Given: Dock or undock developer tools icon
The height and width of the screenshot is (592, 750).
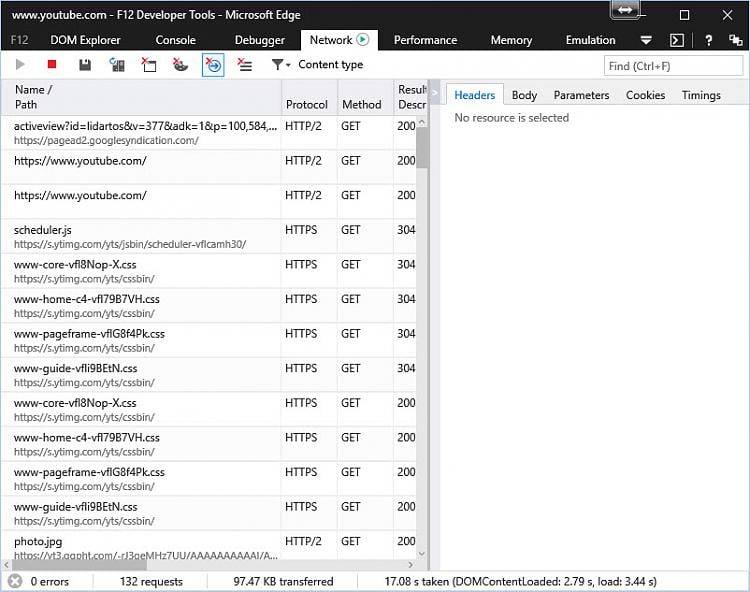Looking at the screenshot, I should tap(735, 40).
